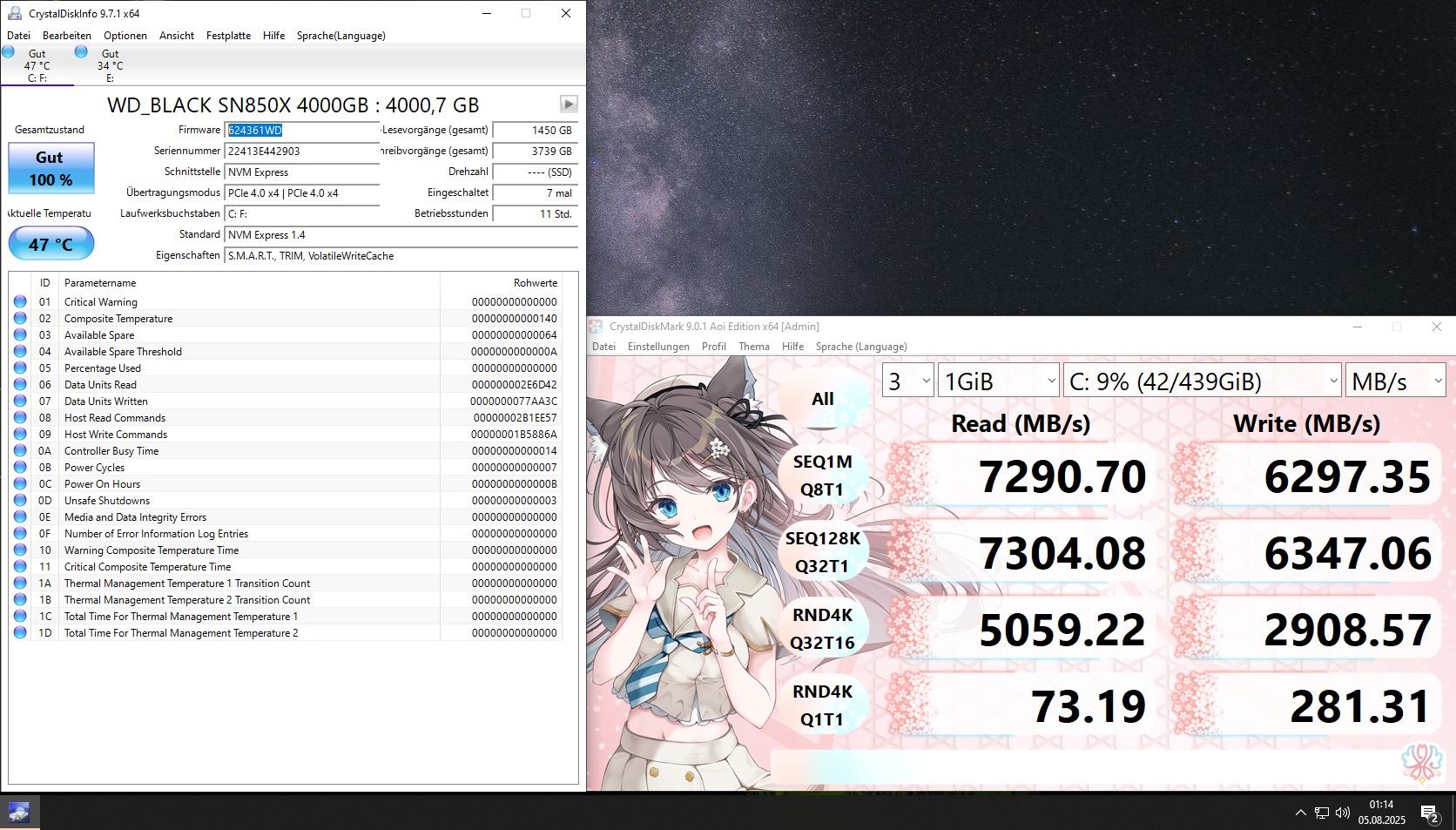Click the Data Units Written status orb
Image resolution: width=1456 pixels, height=830 pixels.
(x=20, y=401)
